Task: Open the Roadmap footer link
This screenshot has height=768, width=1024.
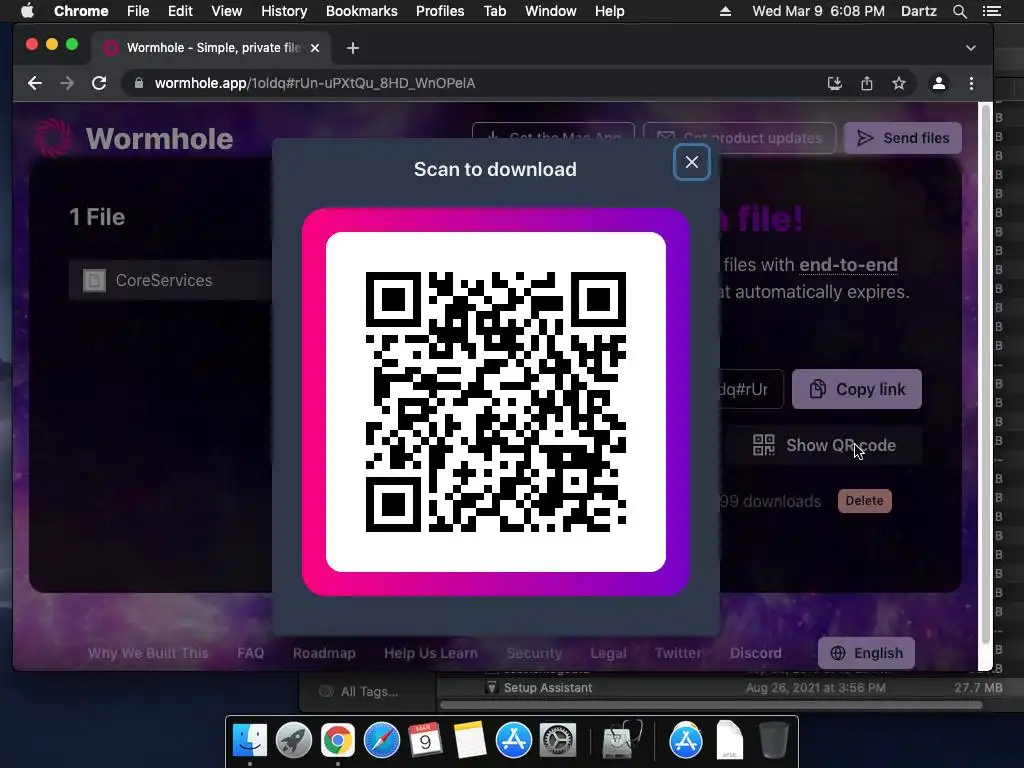Action: point(324,653)
